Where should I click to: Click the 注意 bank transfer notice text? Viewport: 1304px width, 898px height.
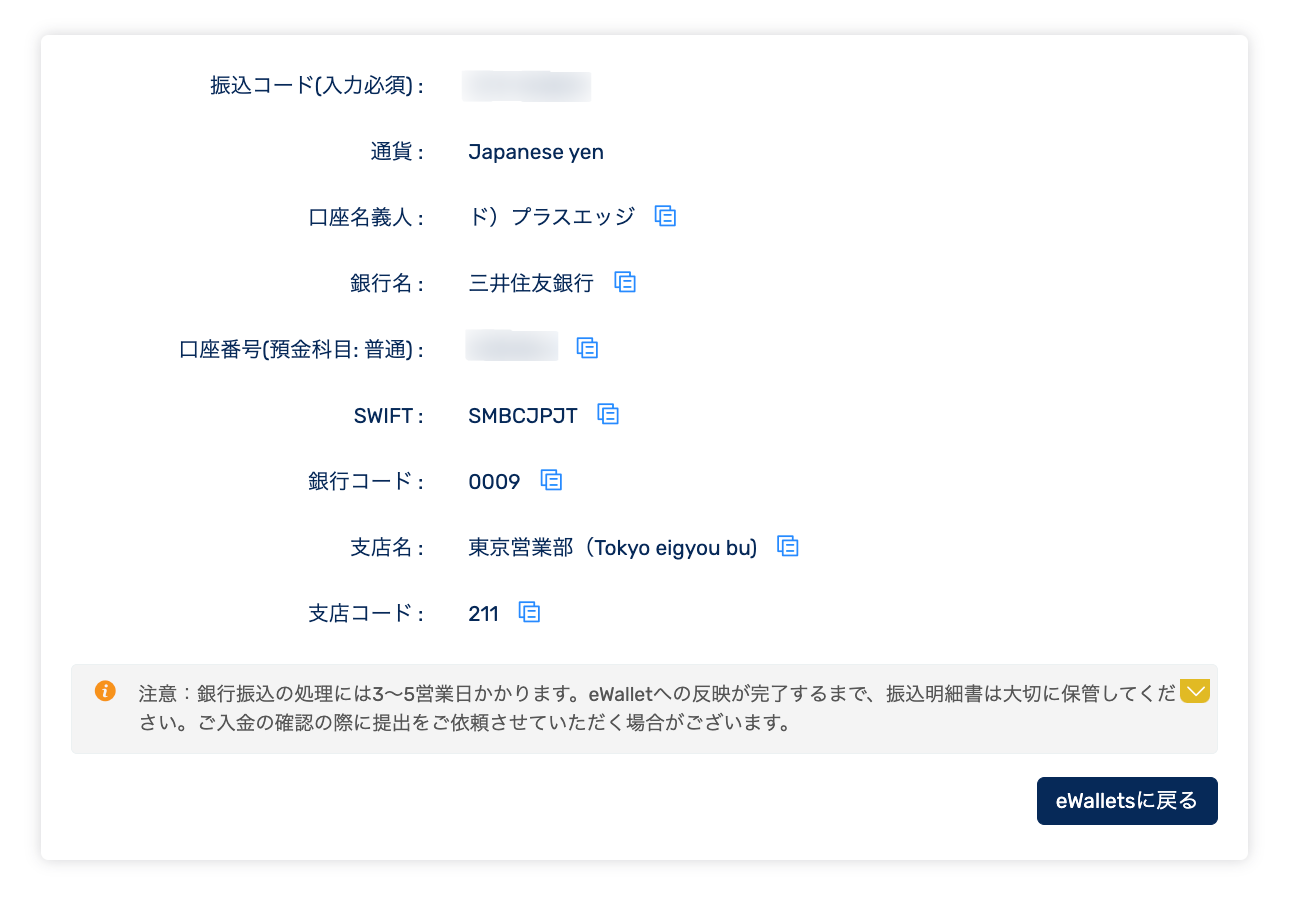[658, 708]
